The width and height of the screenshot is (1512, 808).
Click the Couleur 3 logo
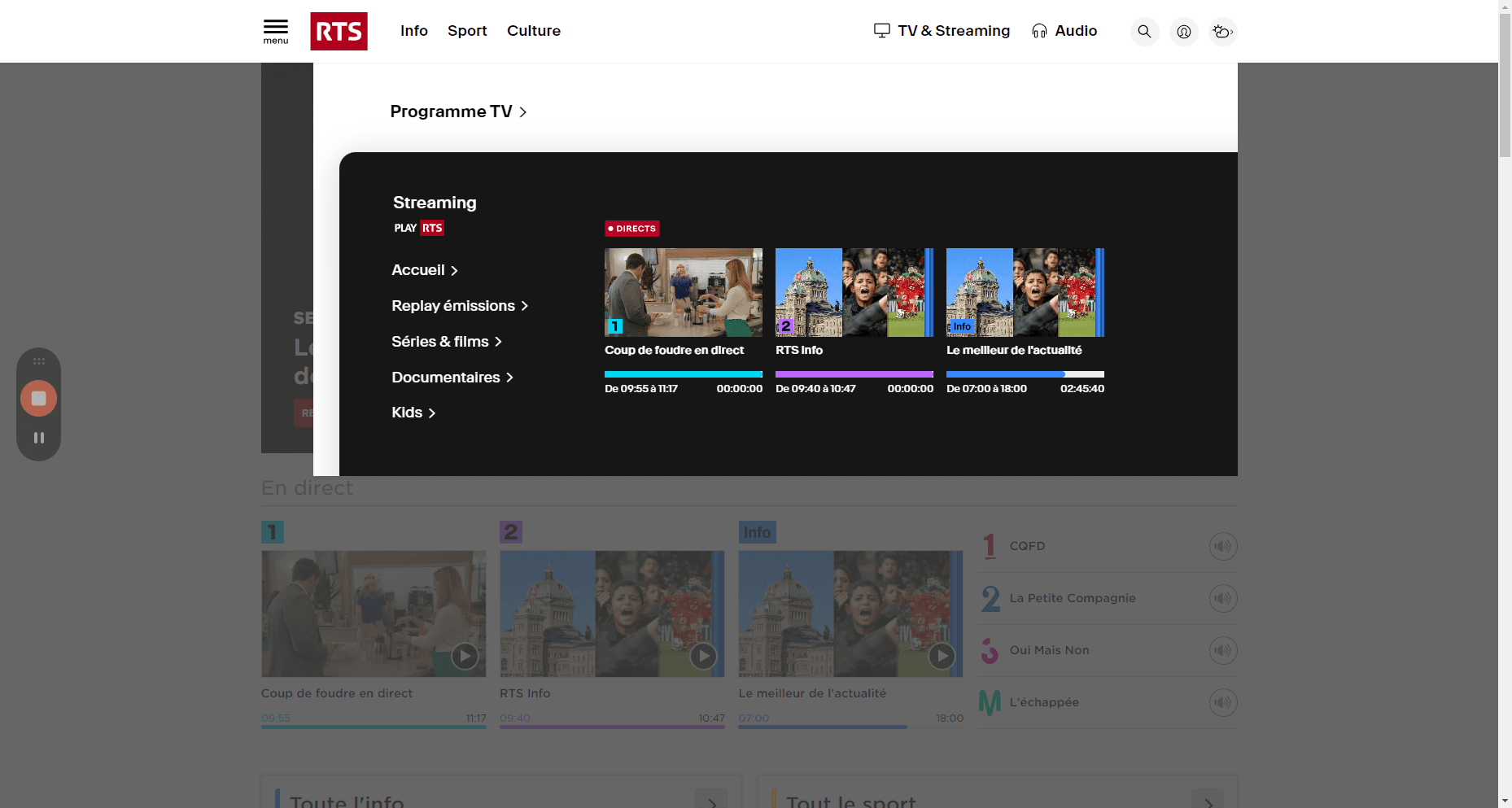990,650
